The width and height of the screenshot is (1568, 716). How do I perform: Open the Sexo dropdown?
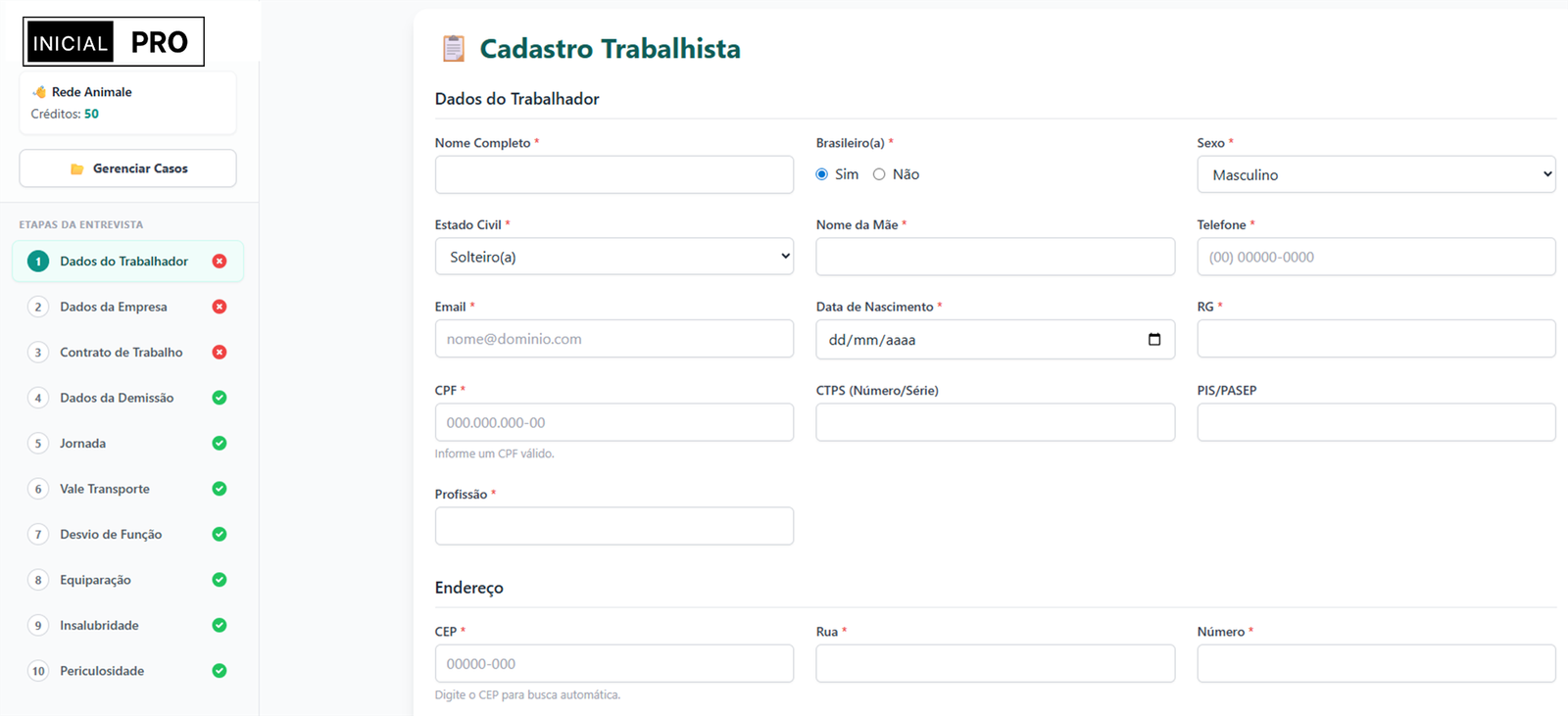point(1375,174)
